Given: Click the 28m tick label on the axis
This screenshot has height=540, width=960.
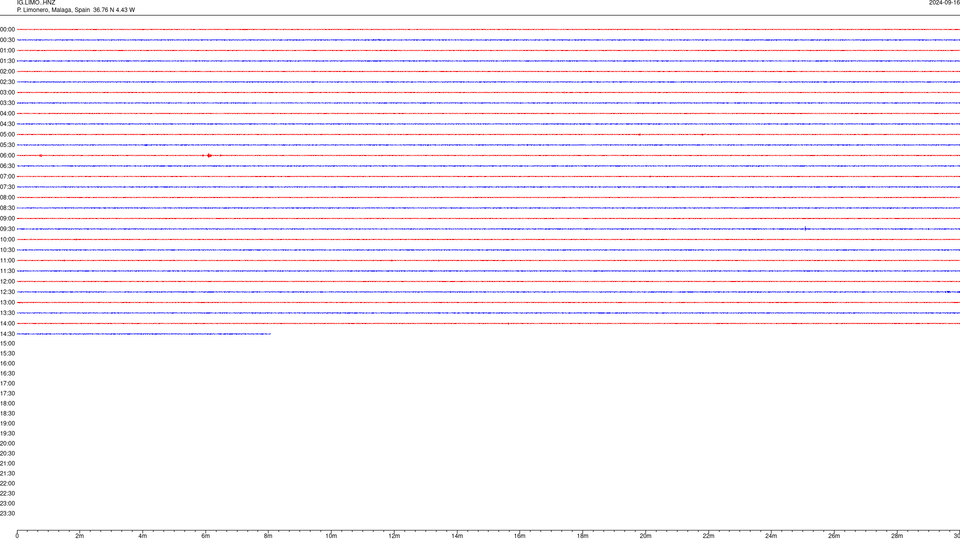Looking at the screenshot, I should tap(897, 536).
